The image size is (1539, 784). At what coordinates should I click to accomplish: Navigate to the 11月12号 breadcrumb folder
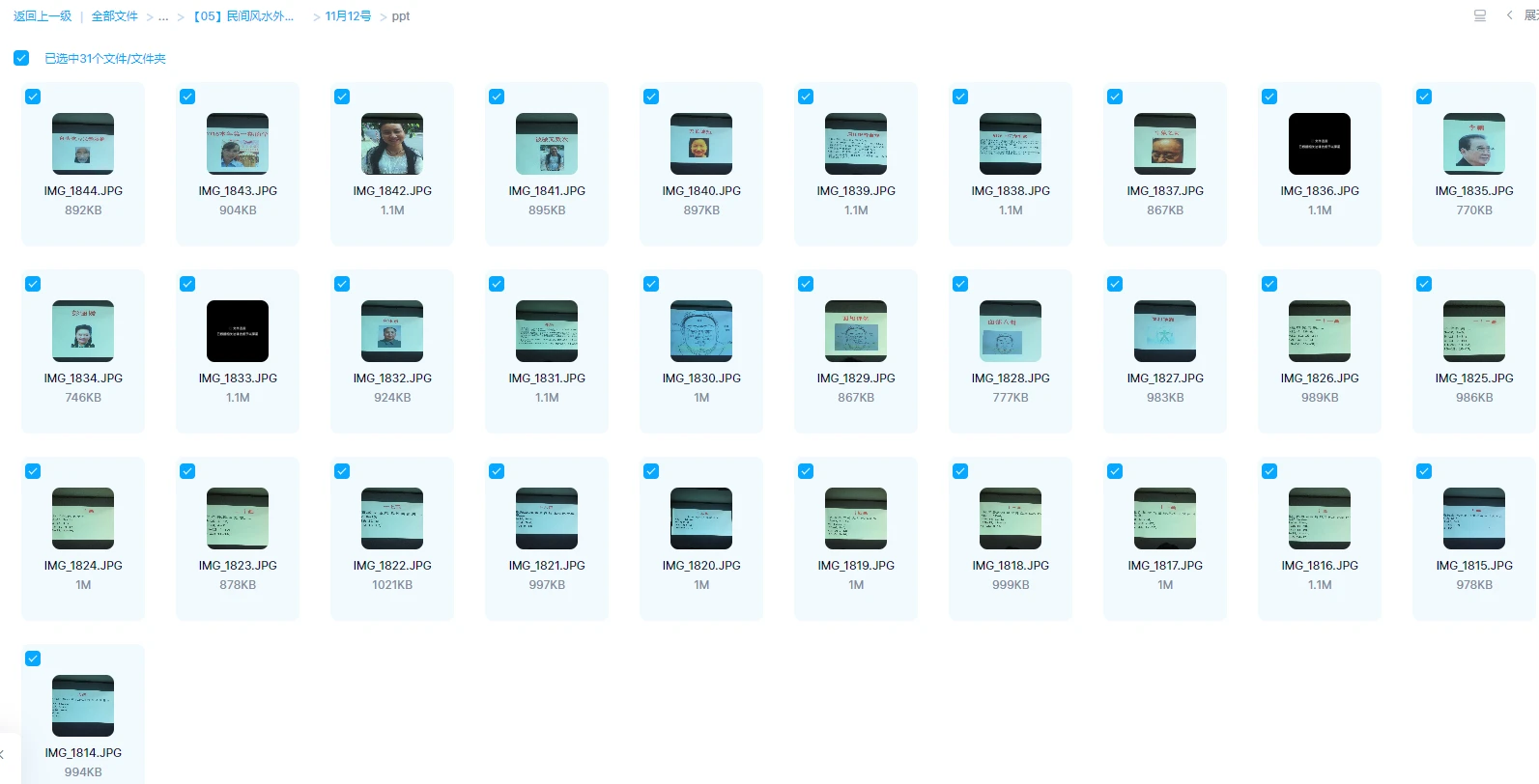coord(348,16)
